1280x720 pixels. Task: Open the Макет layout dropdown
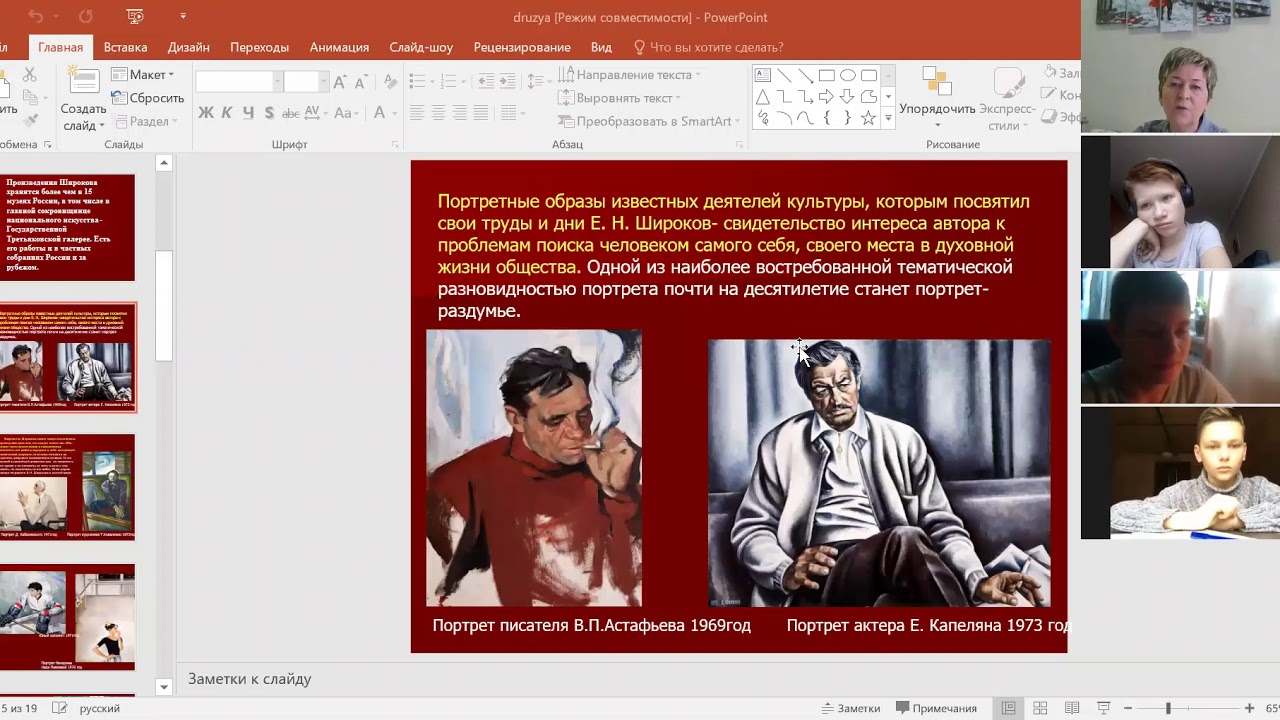click(142, 75)
